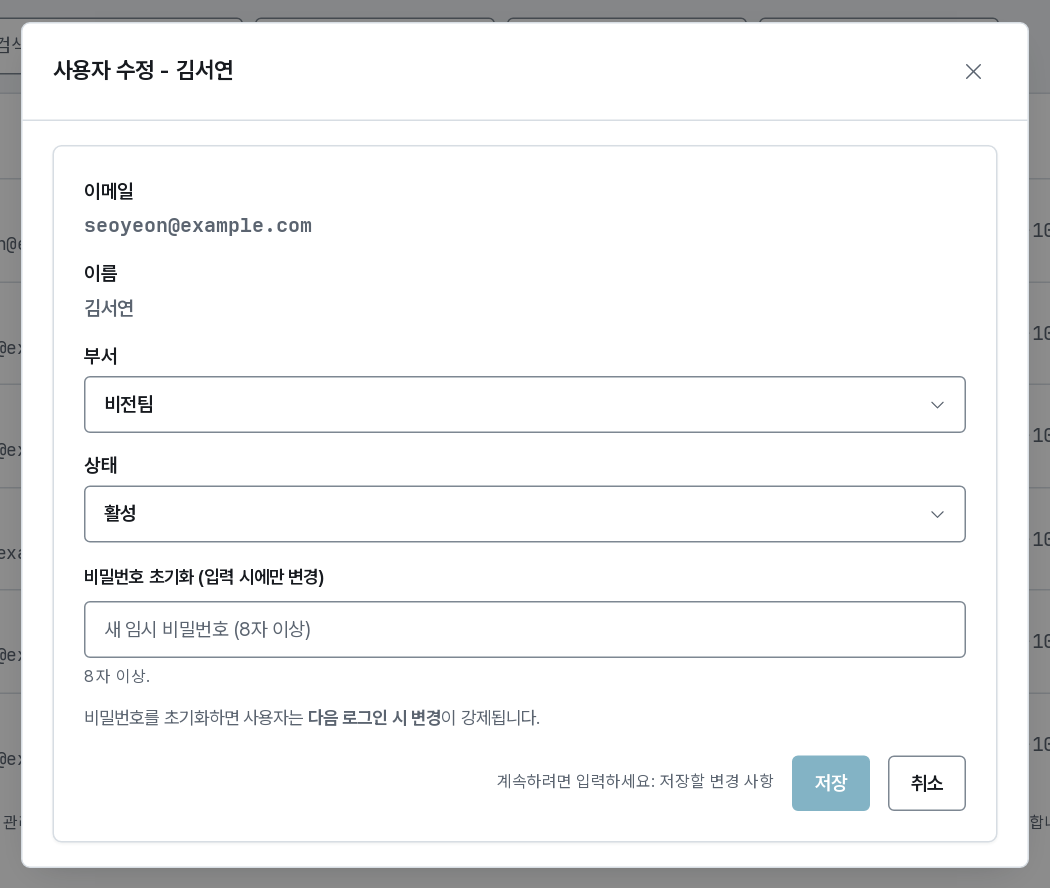Click the hint text 8자 이상.
The width and height of the screenshot is (1050, 888).
[x=117, y=676]
